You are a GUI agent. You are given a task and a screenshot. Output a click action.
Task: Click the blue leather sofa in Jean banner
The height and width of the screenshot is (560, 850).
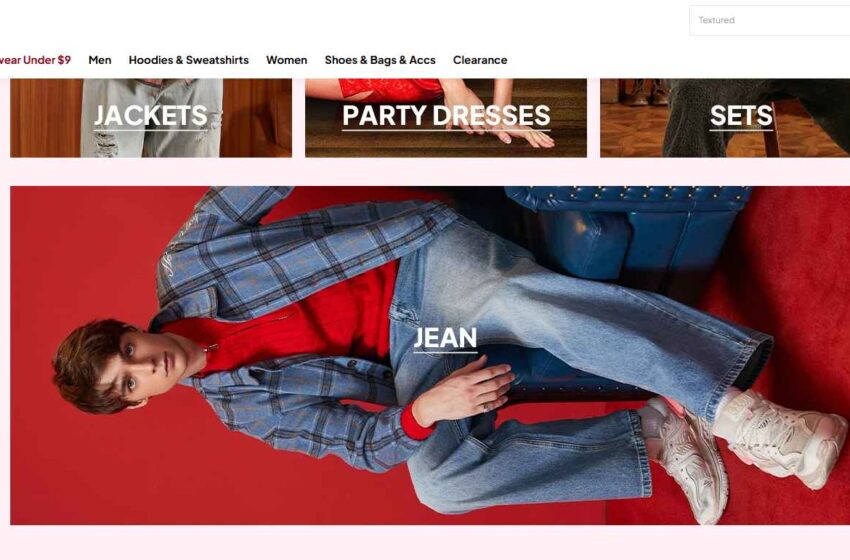tap(629, 239)
